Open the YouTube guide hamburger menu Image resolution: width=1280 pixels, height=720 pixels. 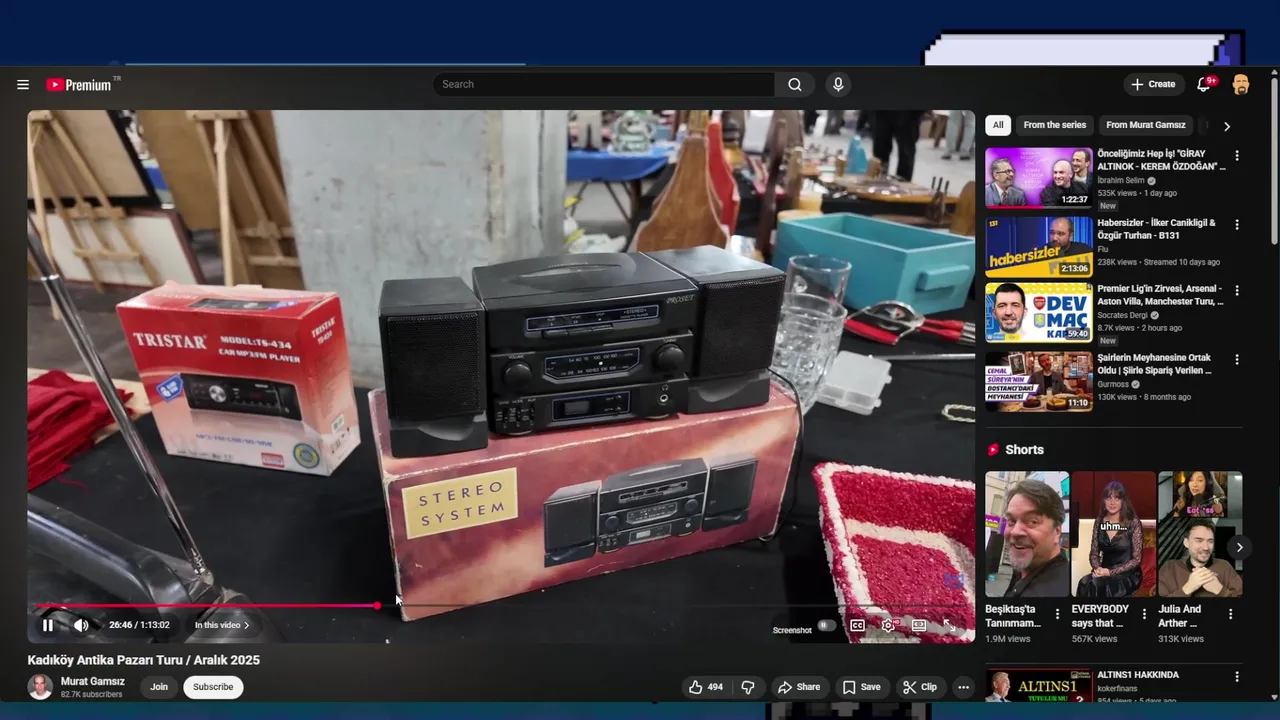[x=23, y=85]
